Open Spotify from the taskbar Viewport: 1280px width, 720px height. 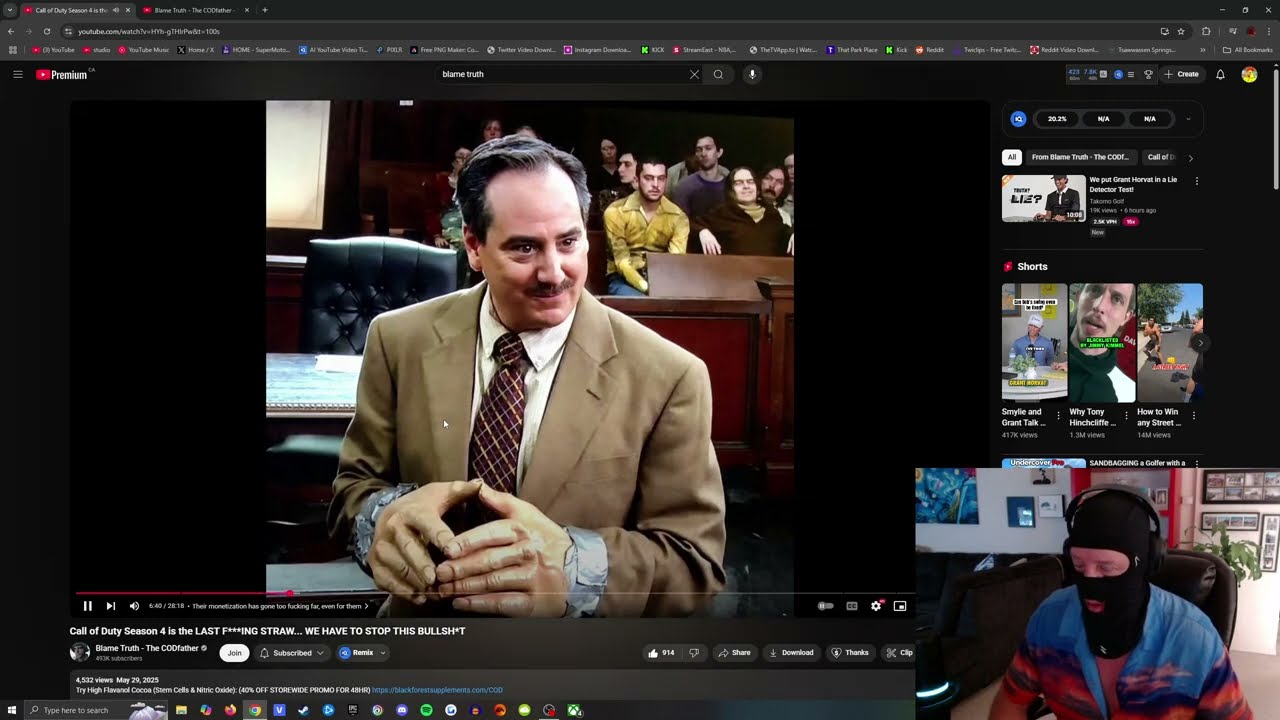click(x=426, y=710)
